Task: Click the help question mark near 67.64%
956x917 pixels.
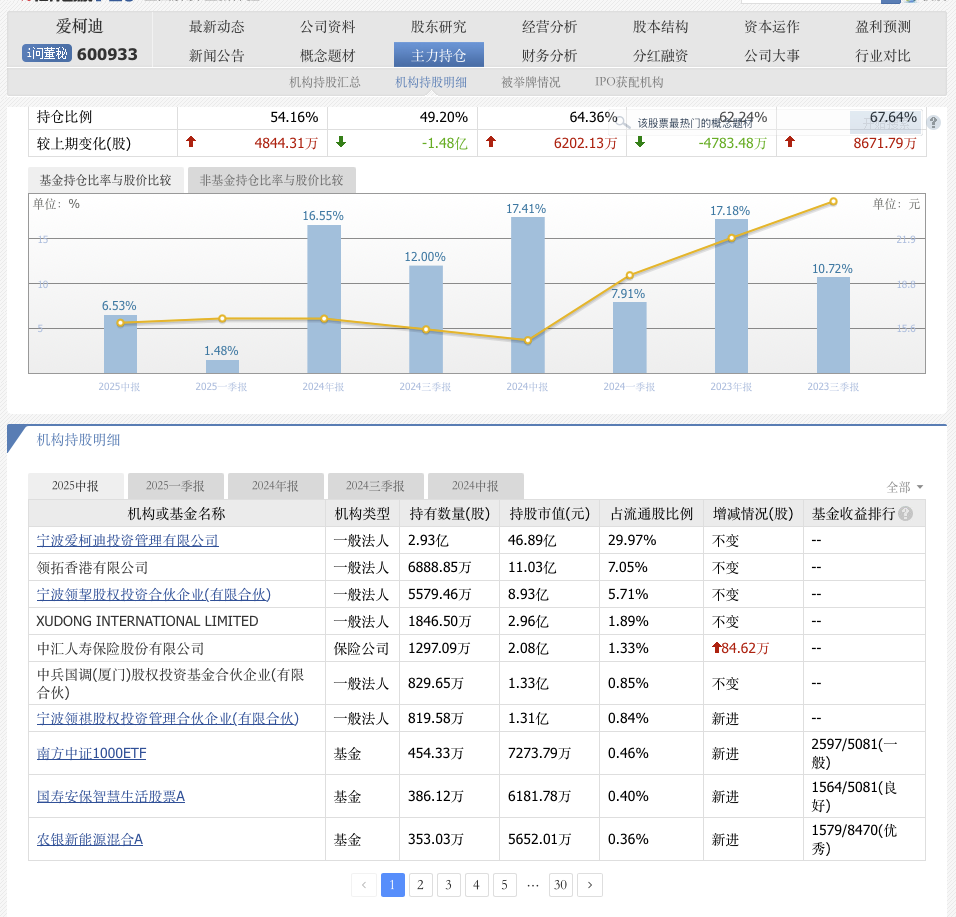Action: pyautogui.click(x=933, y=122)
